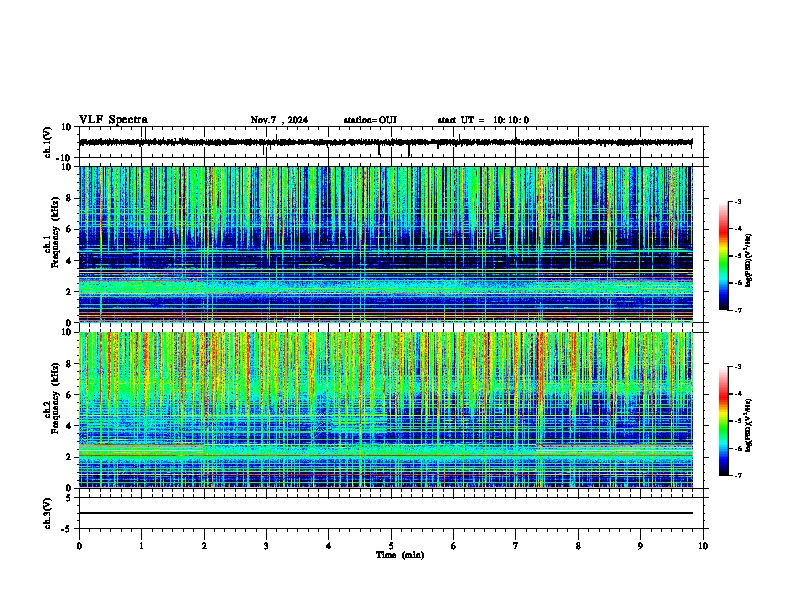Click the "ch.3(V)" axis label
Image resolution: width=792 pixels, height=612 pixels.
[48, 513]
